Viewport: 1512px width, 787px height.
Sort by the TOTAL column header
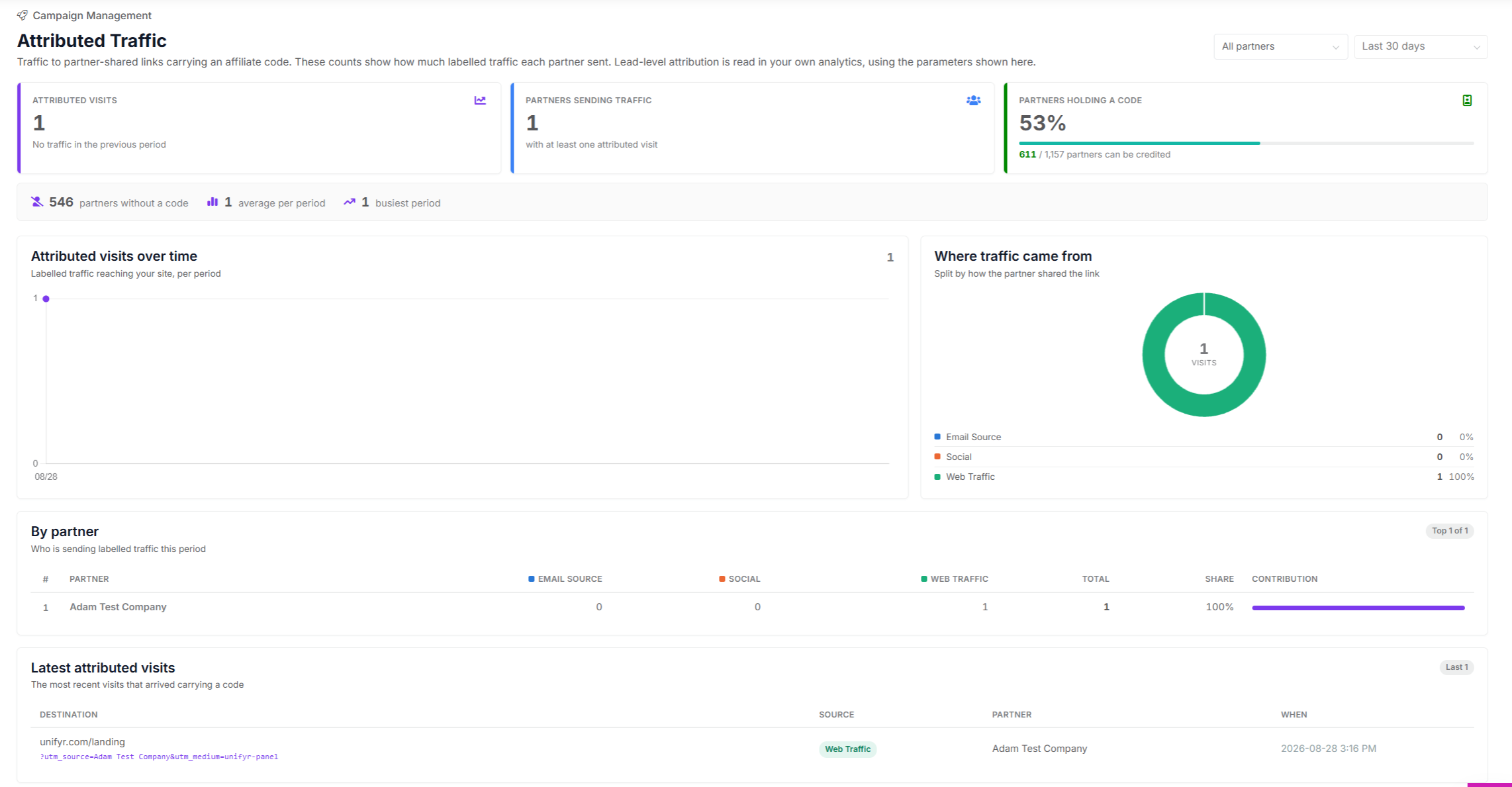point(1096,579)
